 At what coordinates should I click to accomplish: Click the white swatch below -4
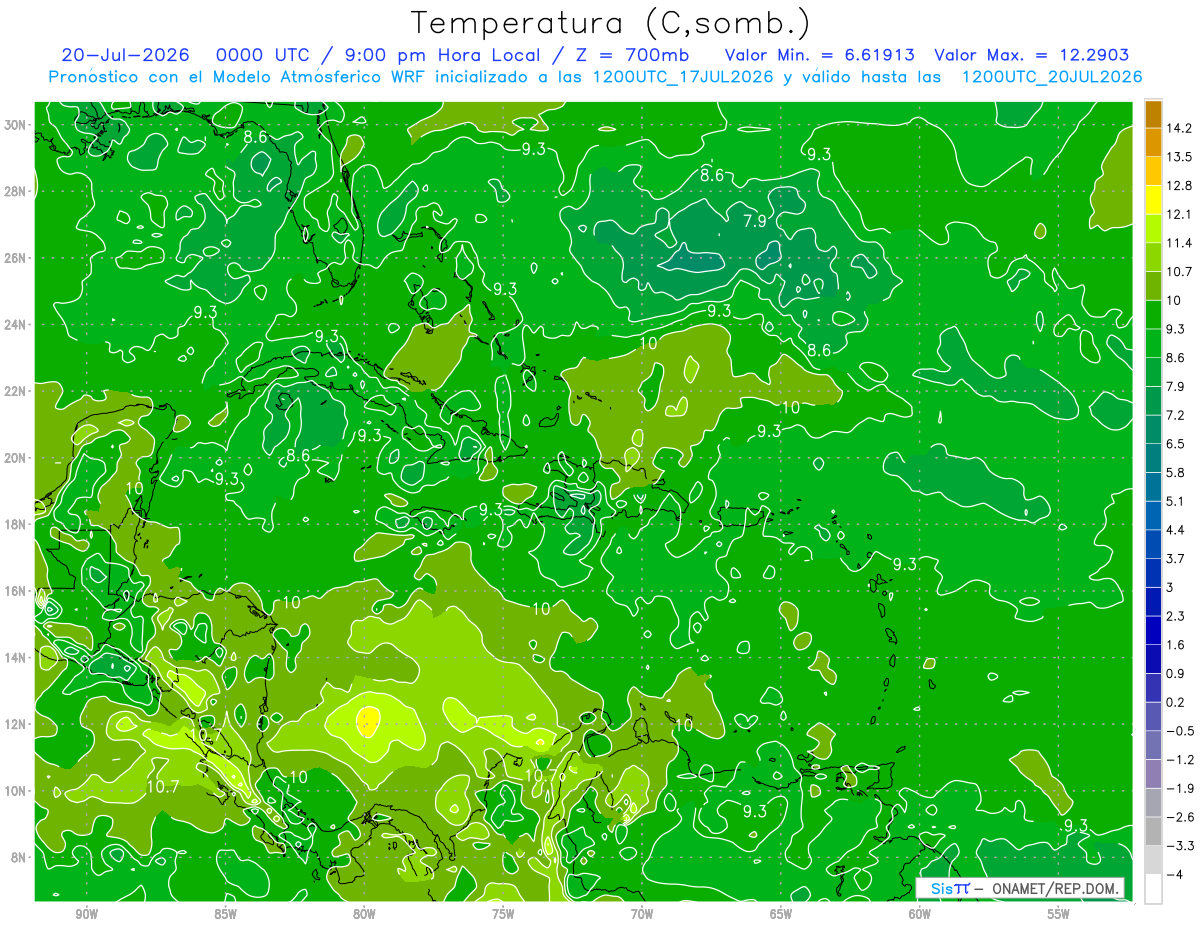[1153, 889]
